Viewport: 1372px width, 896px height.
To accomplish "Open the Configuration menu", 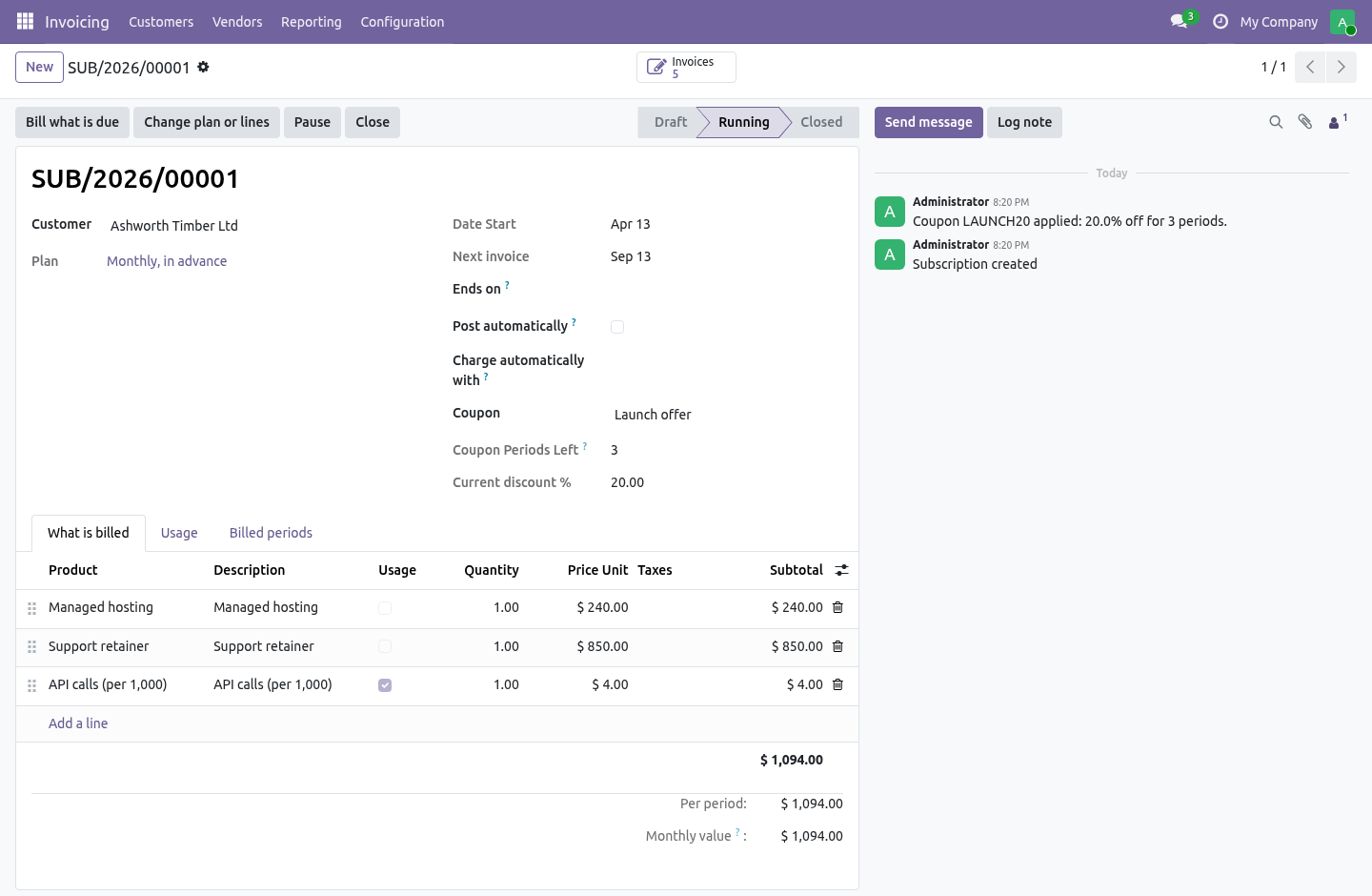I will click(402, 21).
